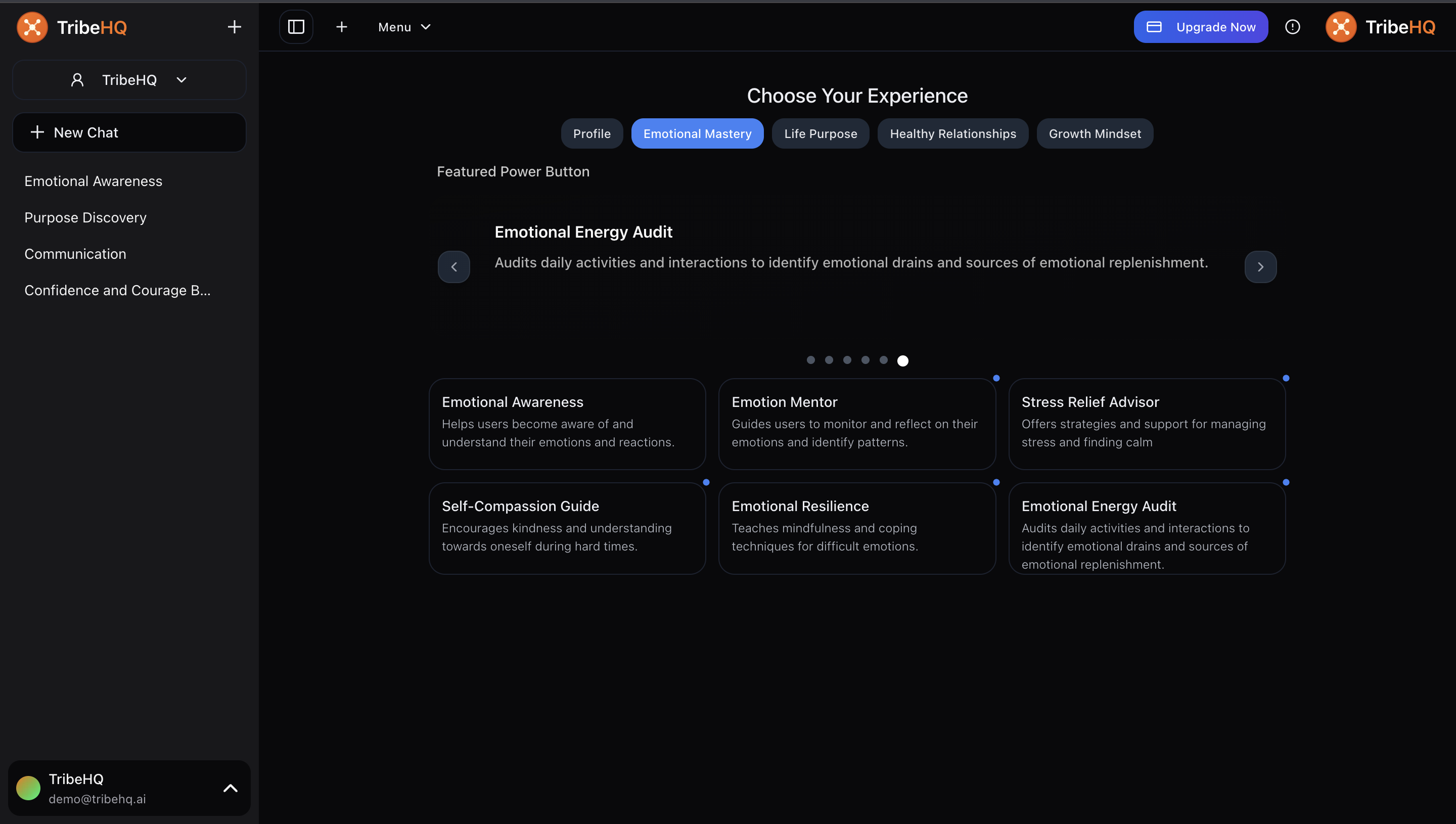This screenshot has height=824, width=1456.
Task: Start a New Chat
Action: coord(129,132)
